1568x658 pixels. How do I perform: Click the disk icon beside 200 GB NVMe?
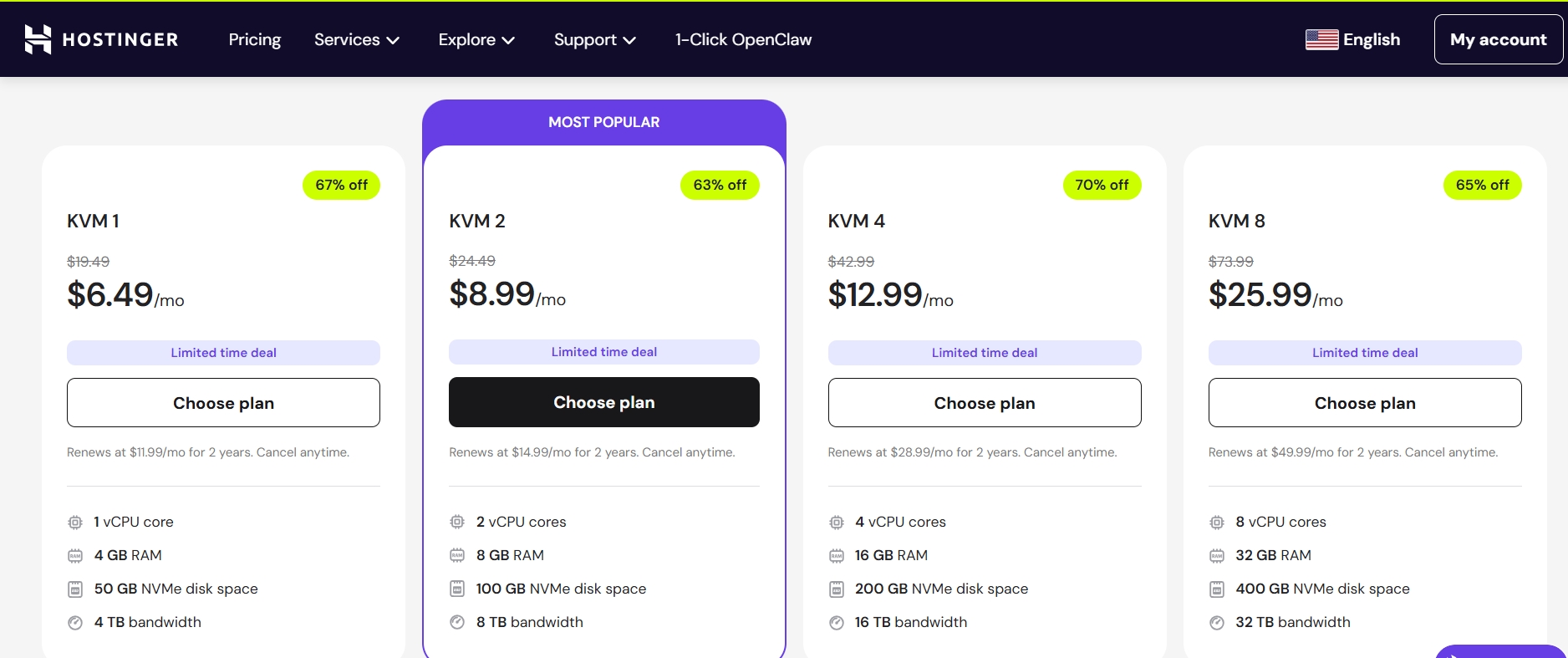[x=837, y=589]
